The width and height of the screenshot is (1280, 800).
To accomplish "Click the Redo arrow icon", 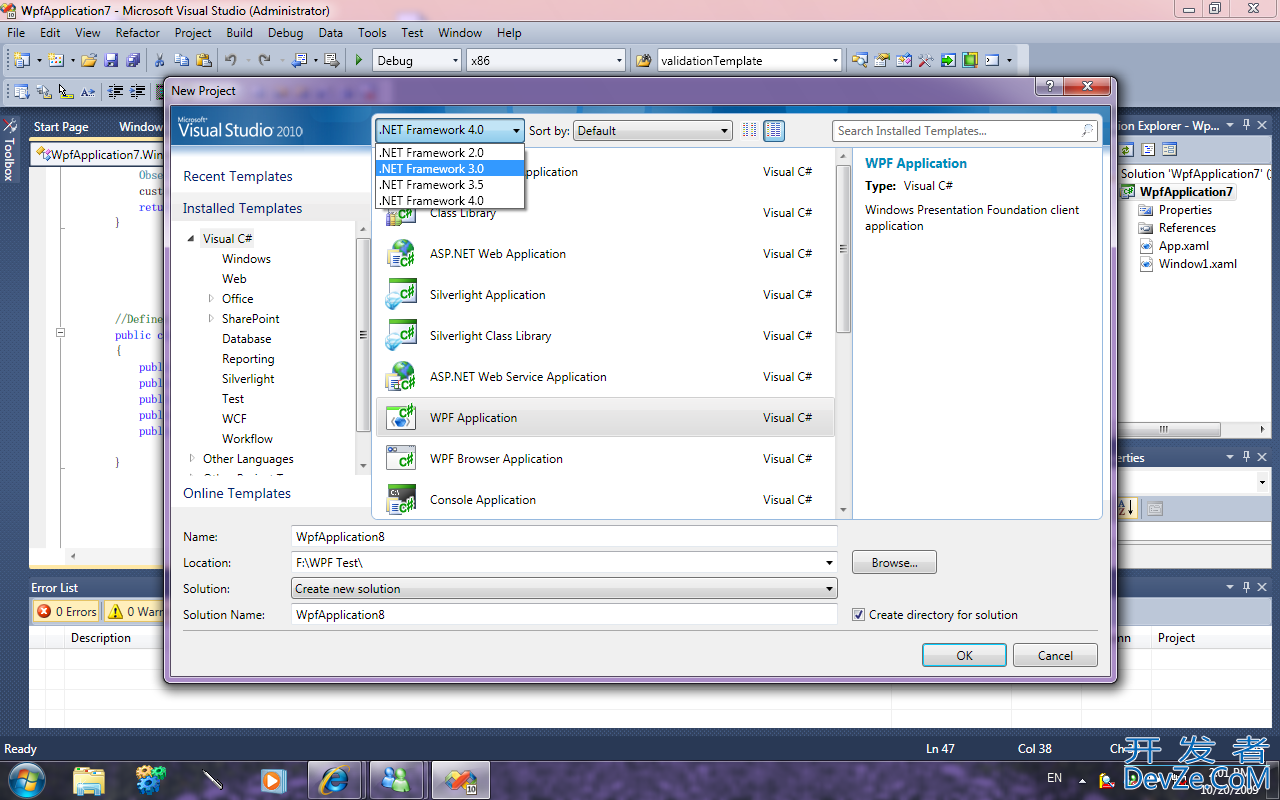I will tap(264, 60).
